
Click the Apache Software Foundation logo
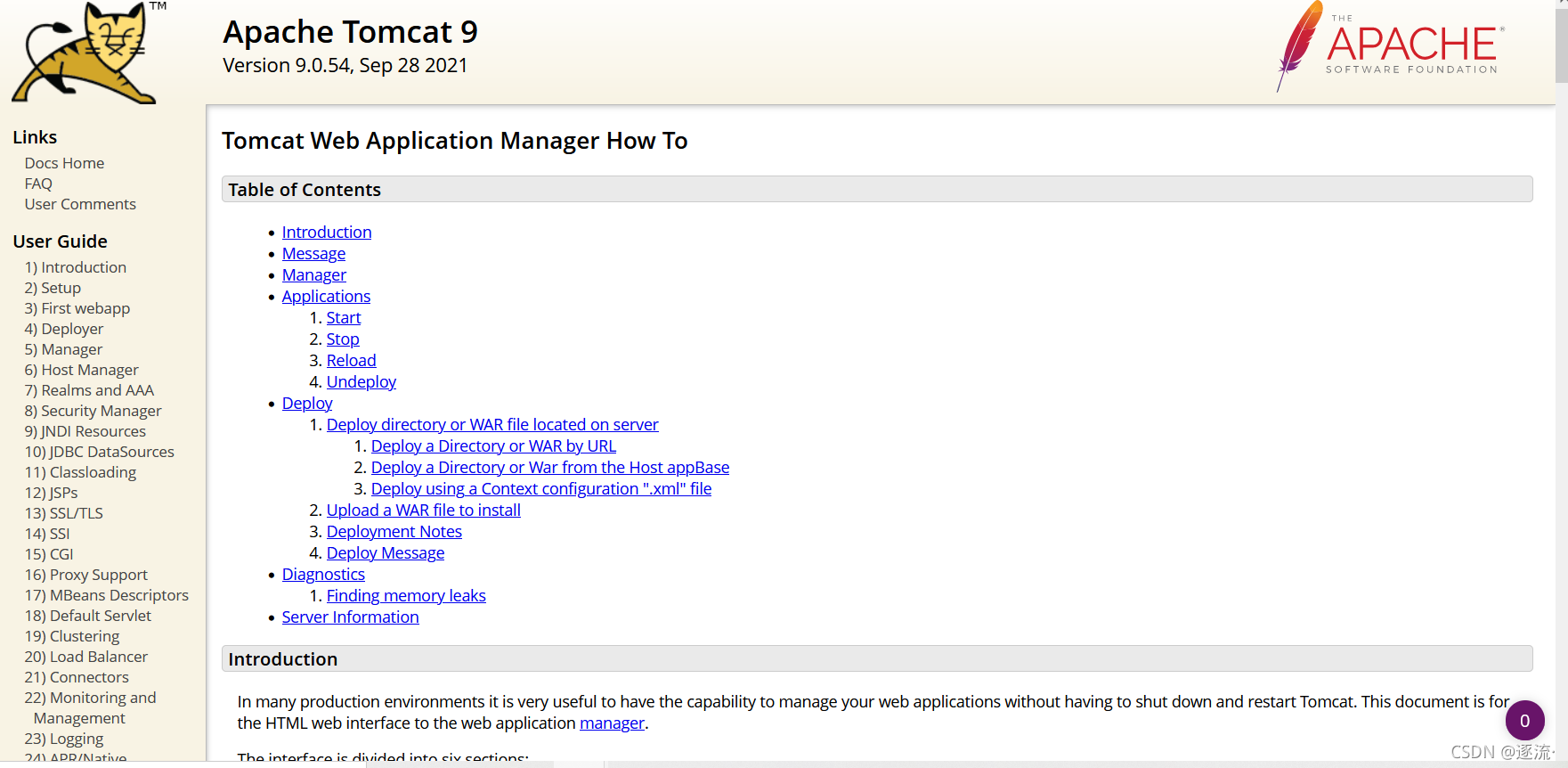tap(1389, 46)
